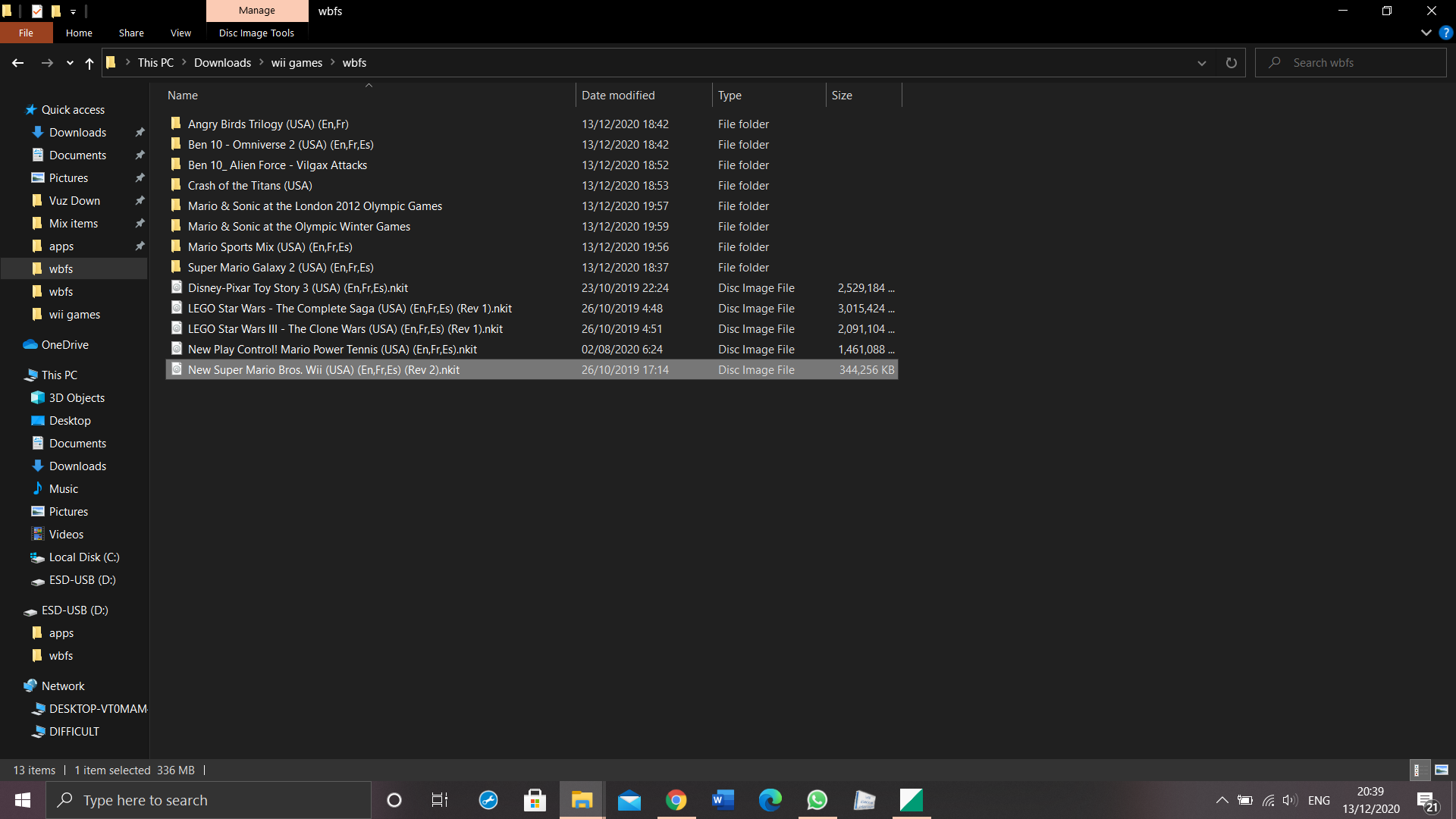Switch to the Home ribbon tab

(79, 33)
